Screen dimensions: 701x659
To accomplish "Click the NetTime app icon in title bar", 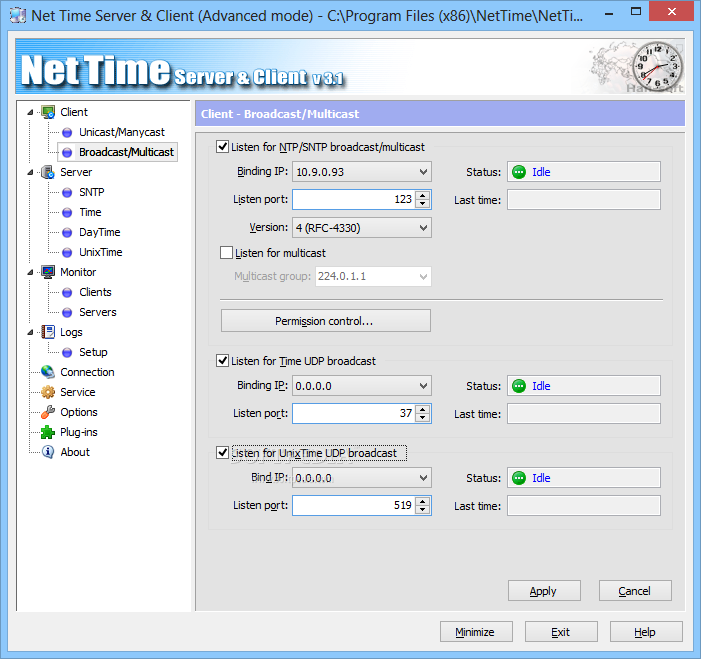I will (x=18, y=16).
